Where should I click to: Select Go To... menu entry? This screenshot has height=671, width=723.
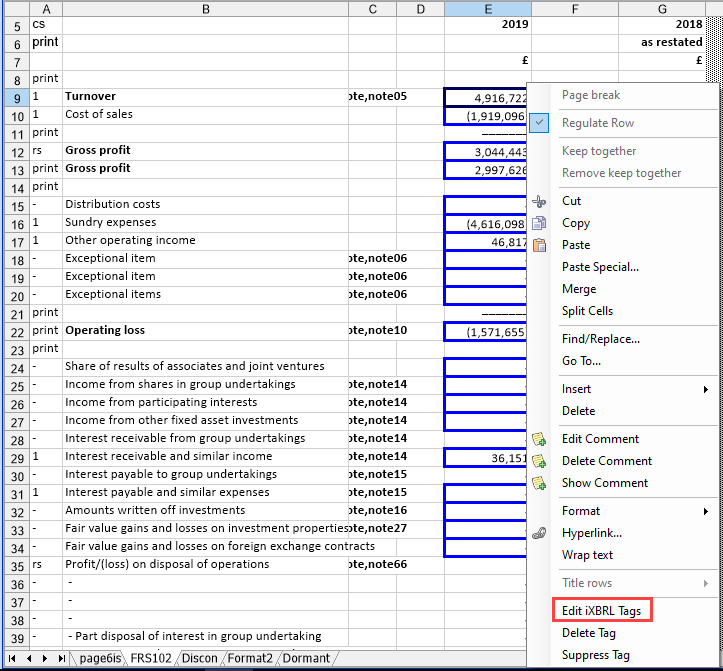[581, 361]
